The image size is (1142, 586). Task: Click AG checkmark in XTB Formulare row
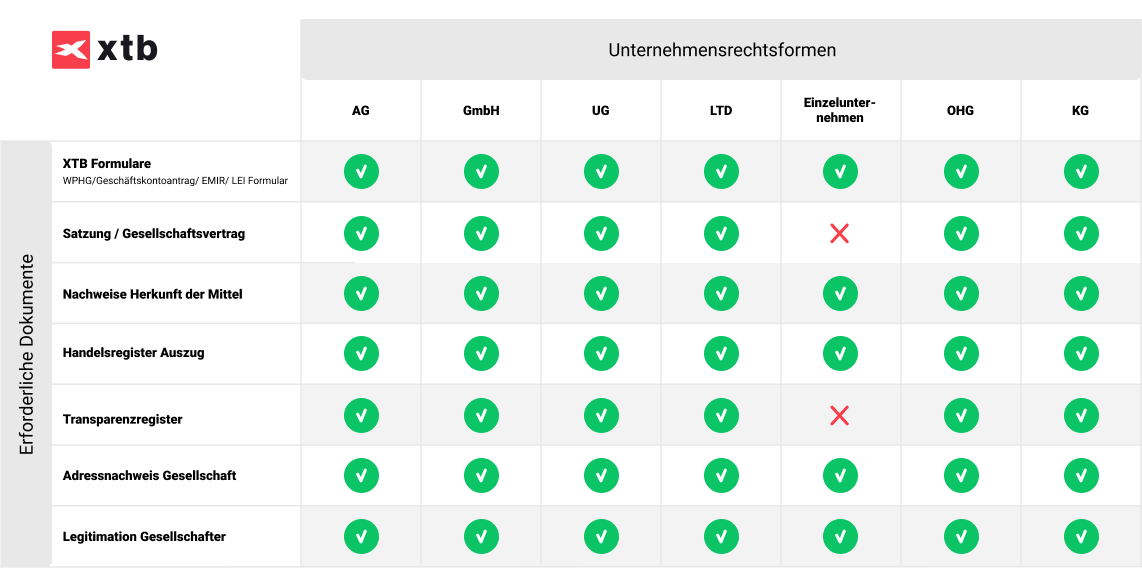[361, 172]
